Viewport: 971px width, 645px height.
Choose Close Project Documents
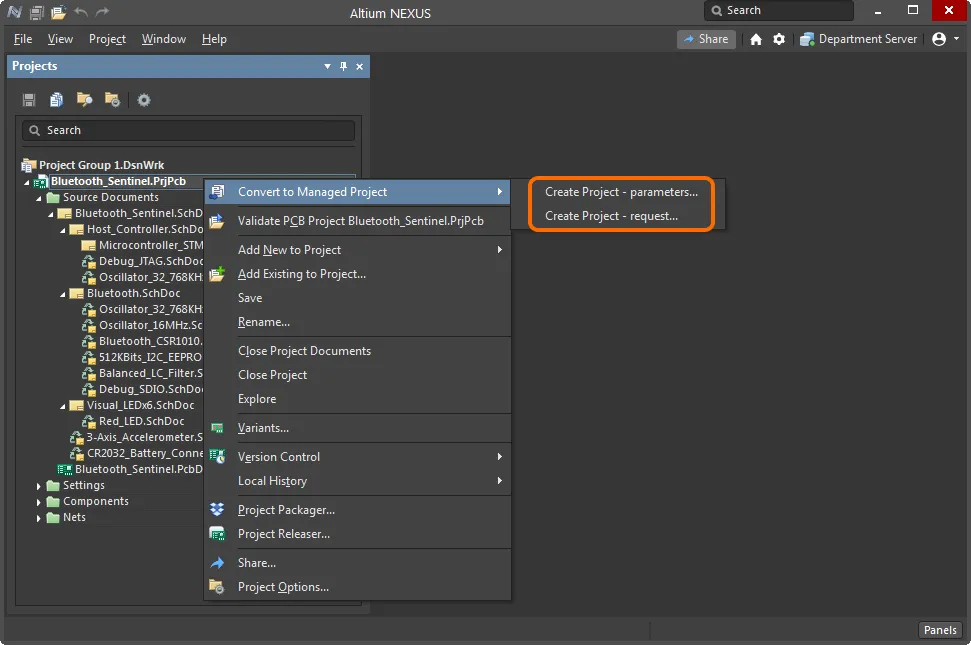click(x=357, y=351)
